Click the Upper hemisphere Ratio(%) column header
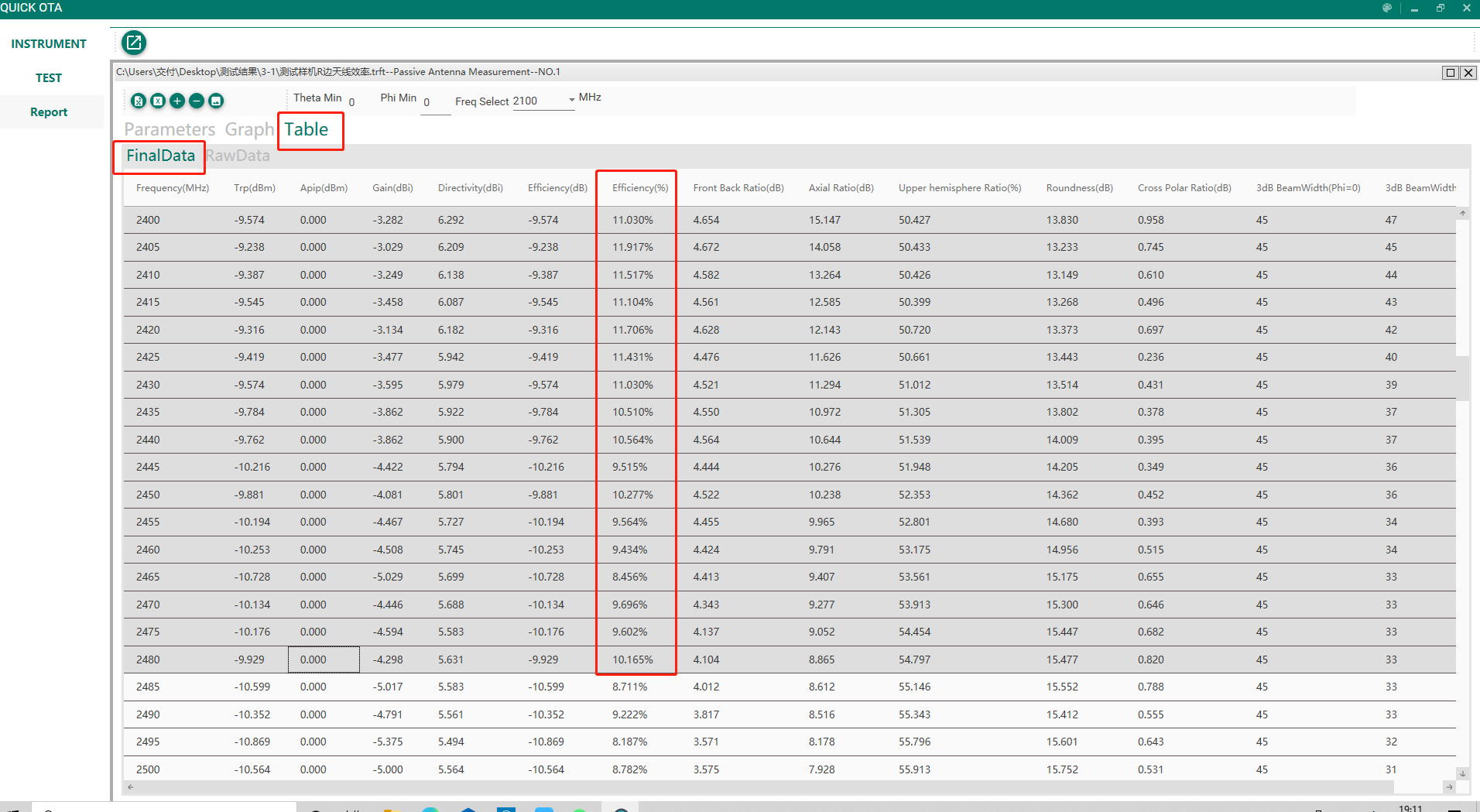 tap(960, 188)
